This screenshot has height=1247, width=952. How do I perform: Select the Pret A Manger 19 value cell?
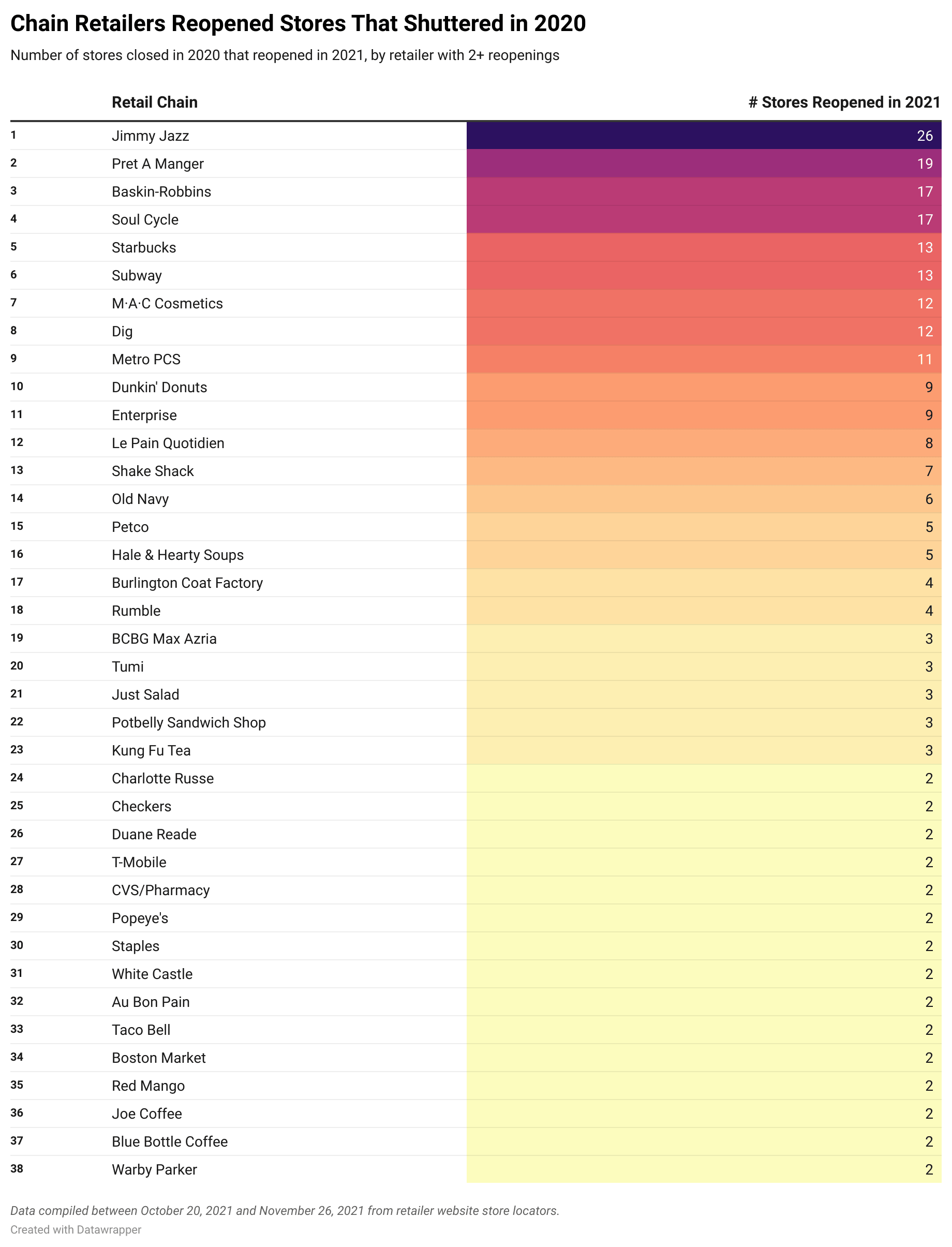click(703, 164)
